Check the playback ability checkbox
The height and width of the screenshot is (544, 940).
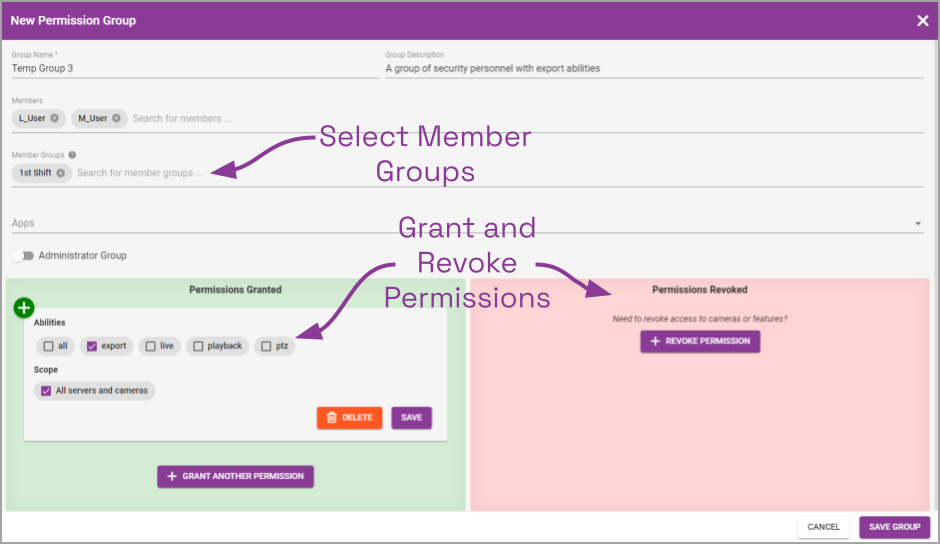coord(198,346)
